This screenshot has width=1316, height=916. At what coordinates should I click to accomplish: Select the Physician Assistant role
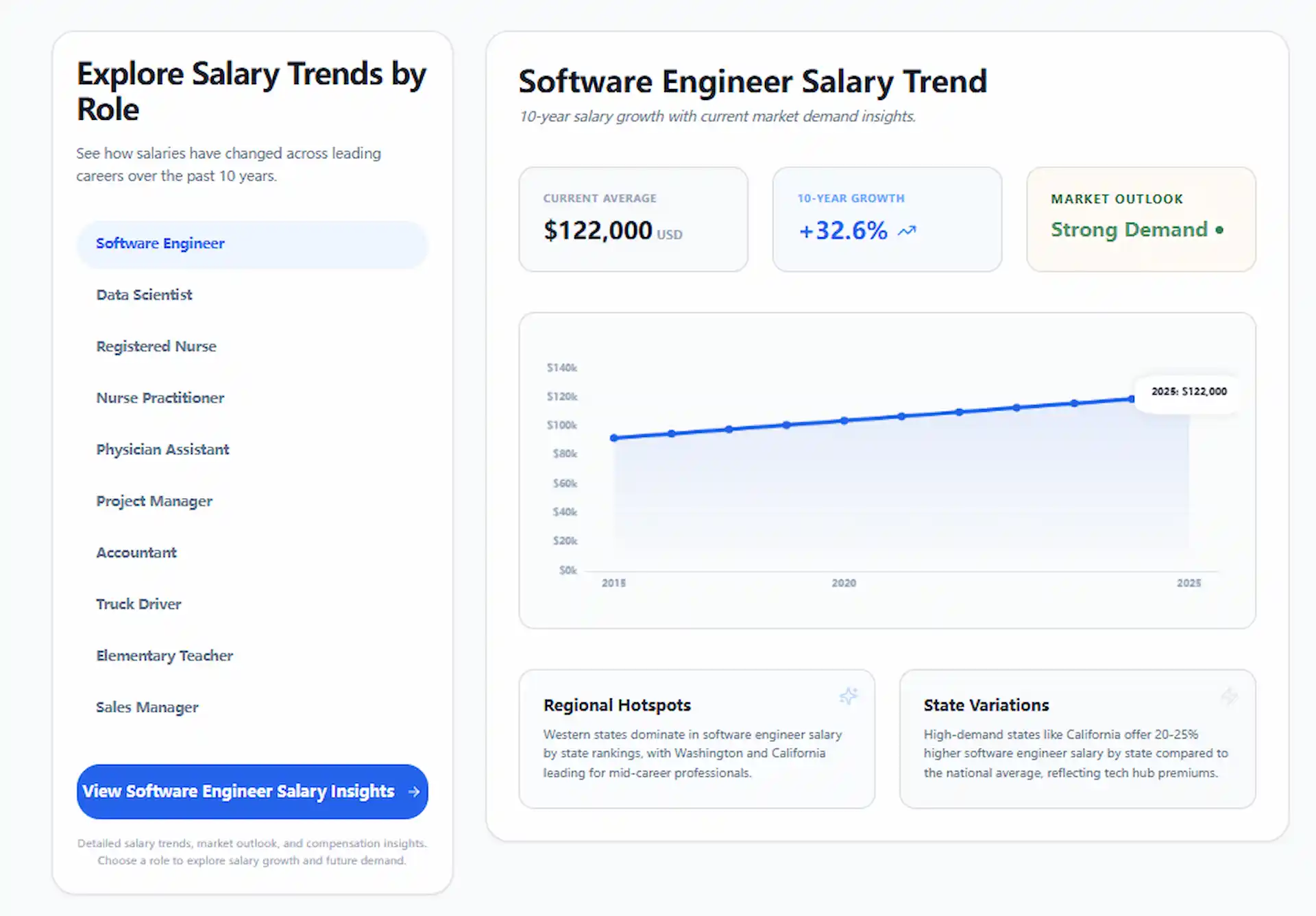[x=252, y=450]
